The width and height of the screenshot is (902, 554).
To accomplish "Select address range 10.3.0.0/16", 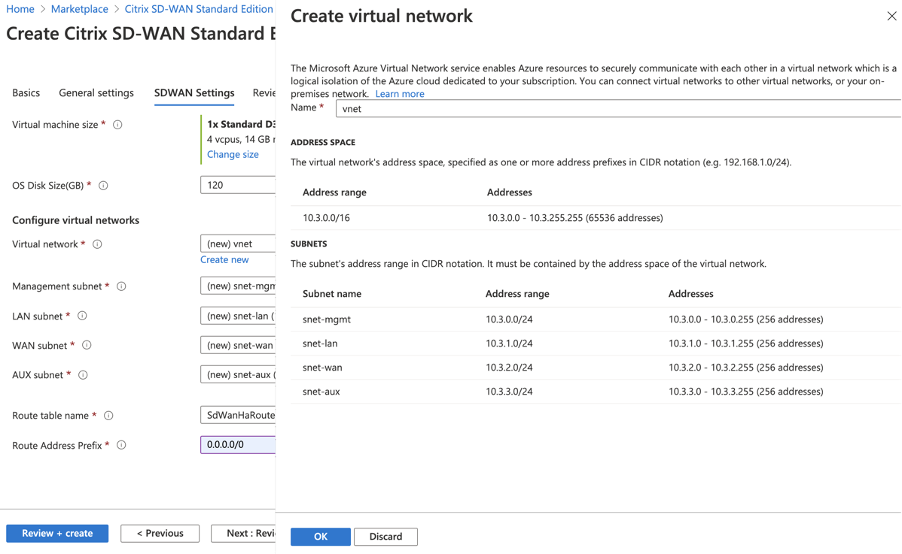I will 326,218.
